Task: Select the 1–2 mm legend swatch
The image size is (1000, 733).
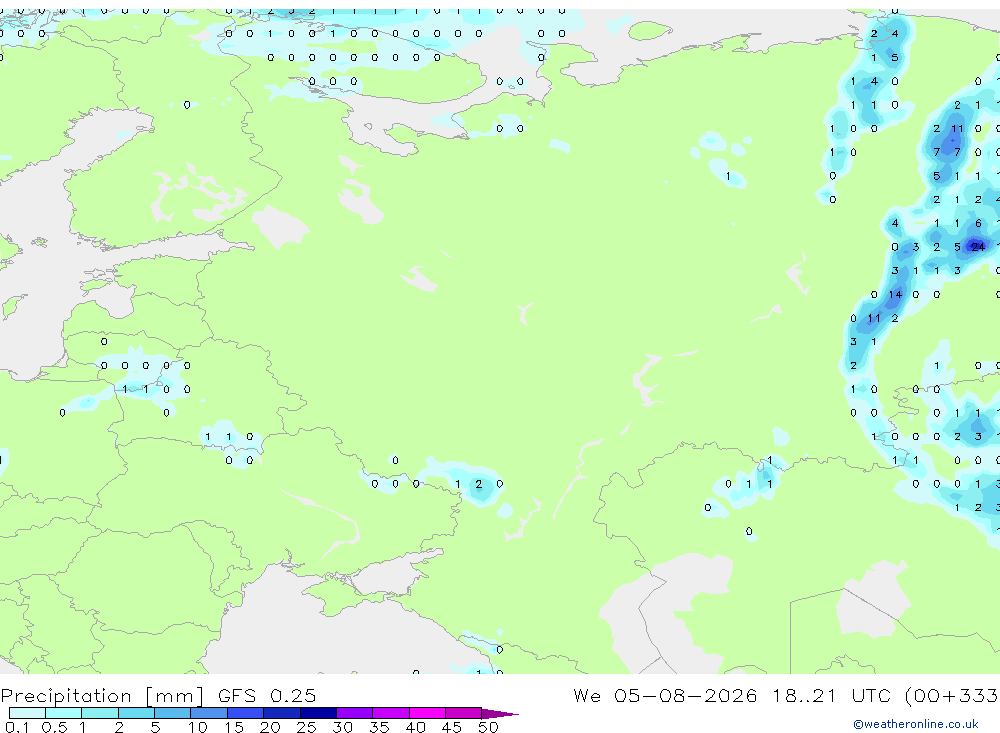Action: pyautogui.click(x=100, y=713)
